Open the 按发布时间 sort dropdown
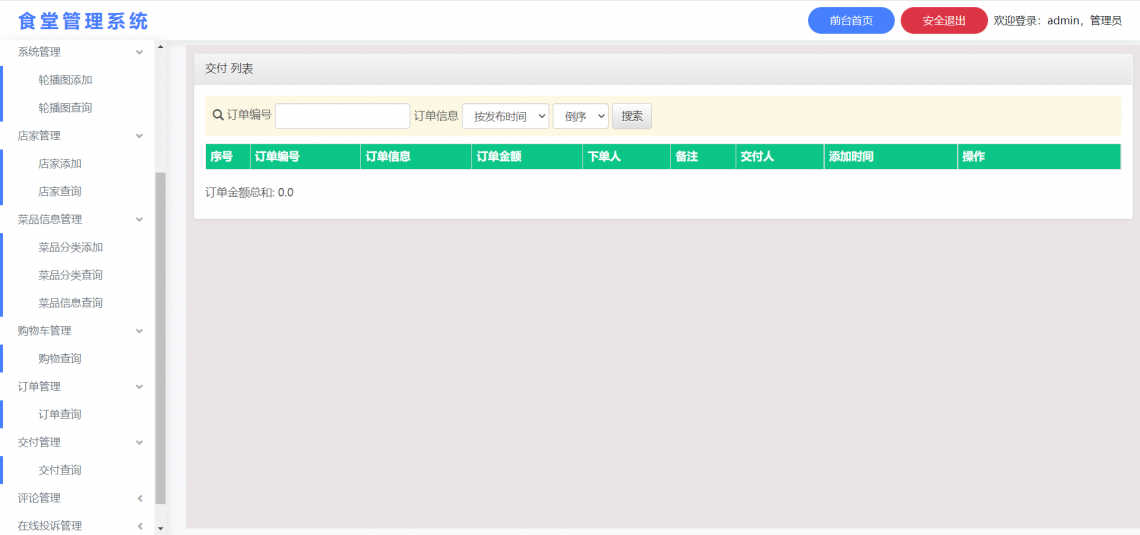Screen dimensions: 1140x535 click(x=505, y=116)
